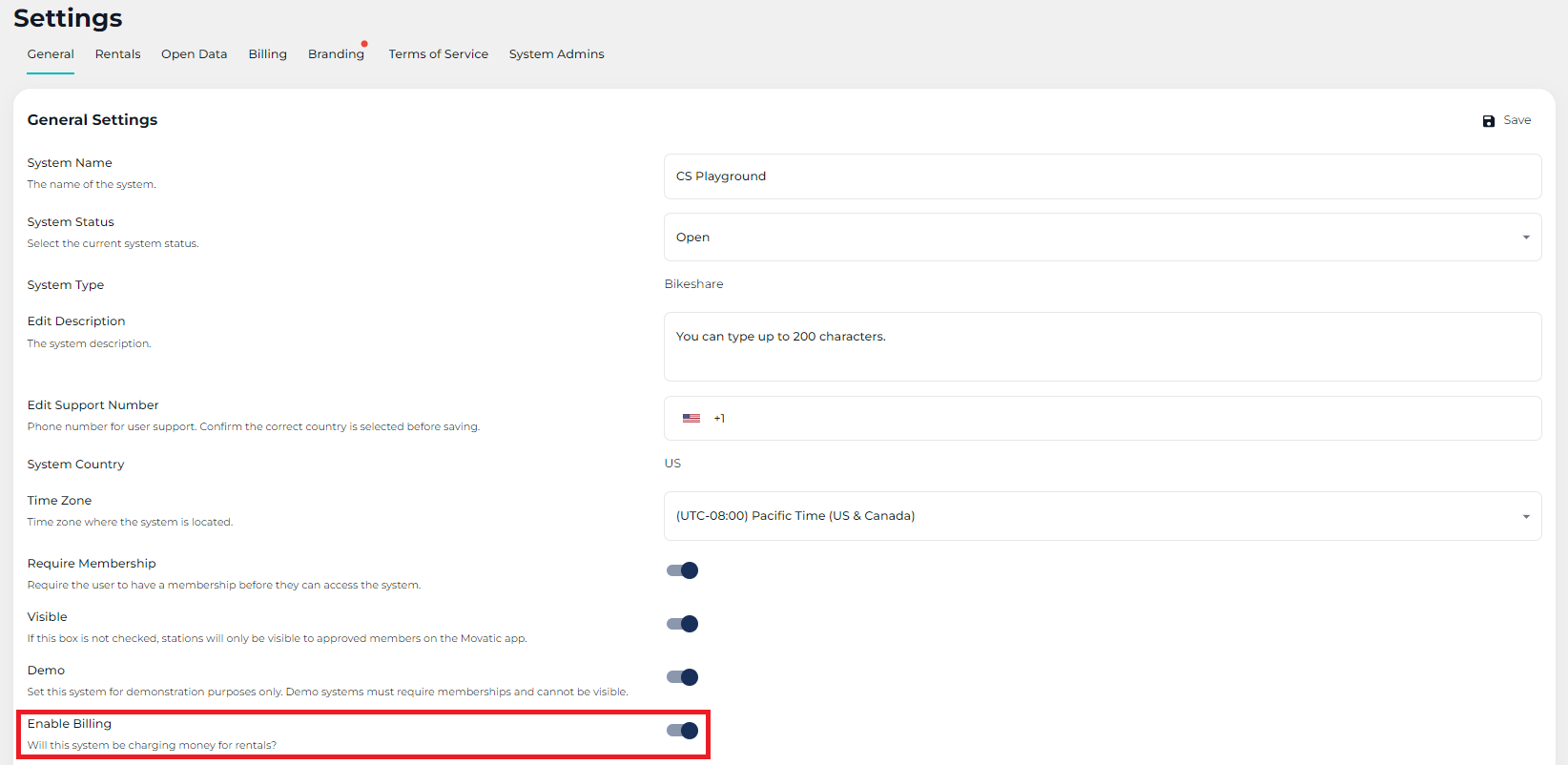Expand the Time Zone dropdown arrow
Viewport: 1568px width, 765px height.
1526,517
